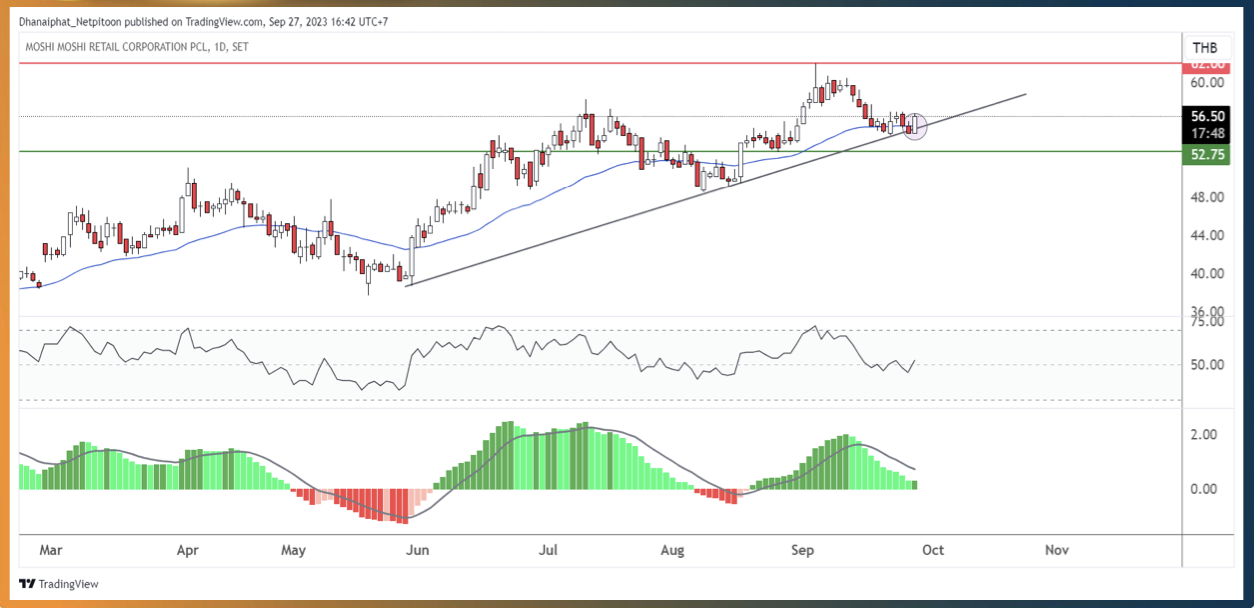Select the red horizontal resistance line
This screenshot has width=1254, height=608.
click(600, 63)
